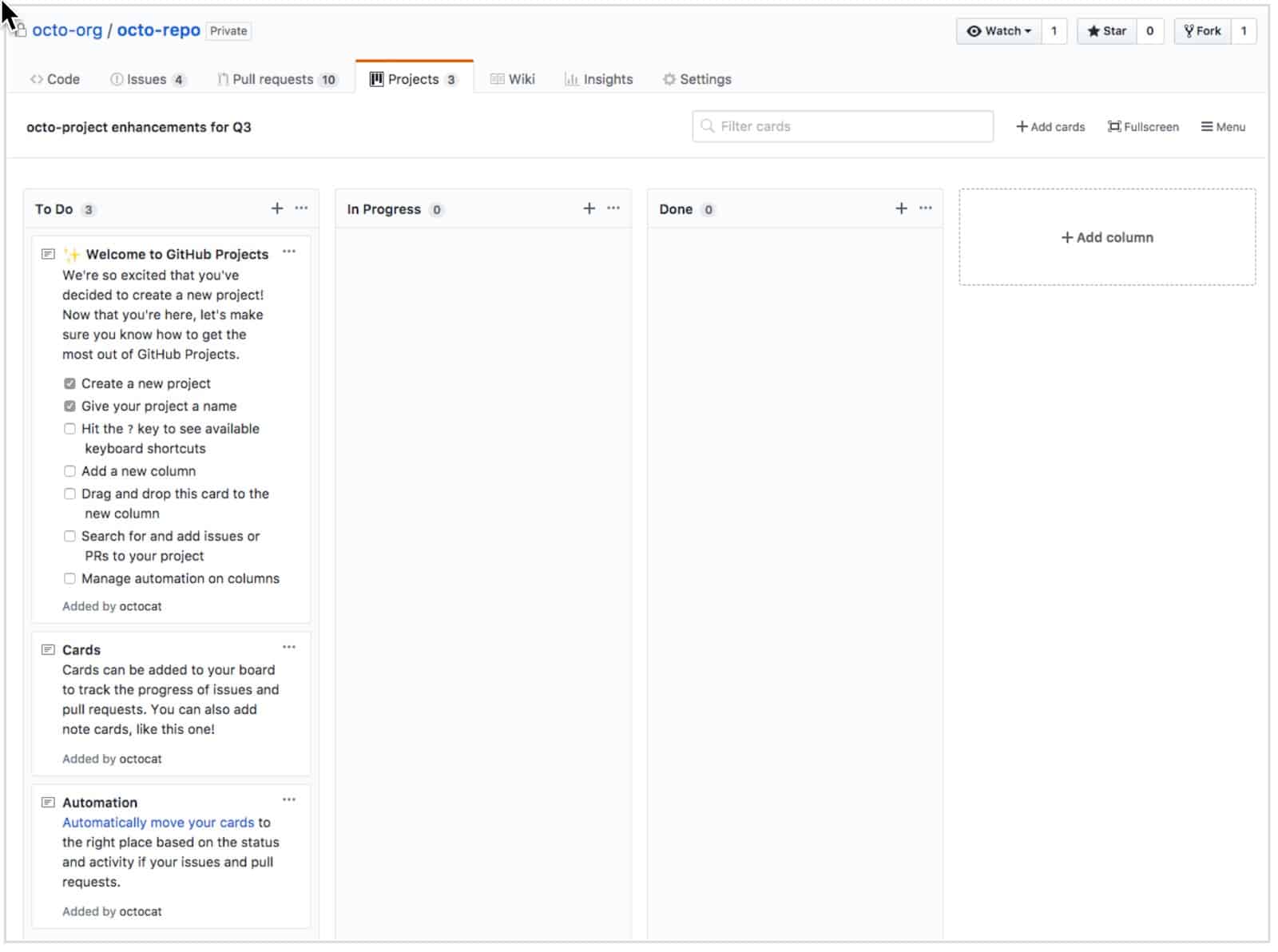The image size is (1278, 952).
Task: Click the In Progress column heading
Action: point(383,209)
